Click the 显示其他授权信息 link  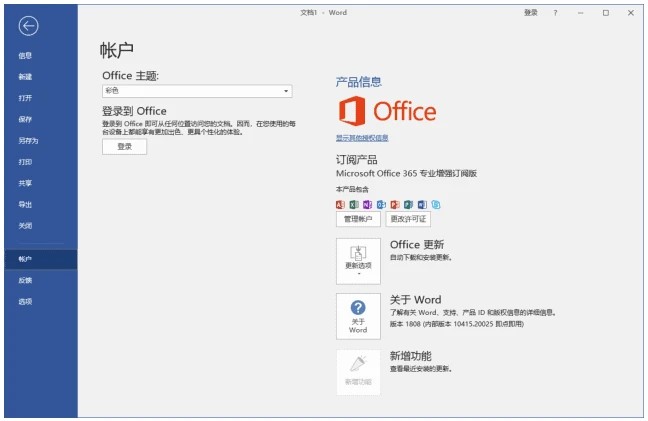(x=362, y=138)
